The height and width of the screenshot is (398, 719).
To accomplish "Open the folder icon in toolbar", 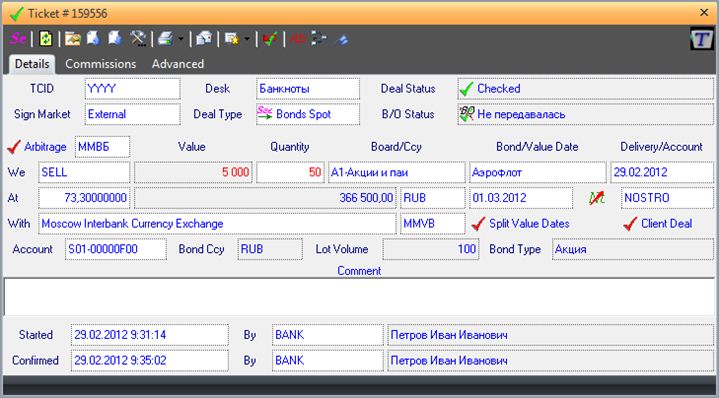I will [72, 39].
